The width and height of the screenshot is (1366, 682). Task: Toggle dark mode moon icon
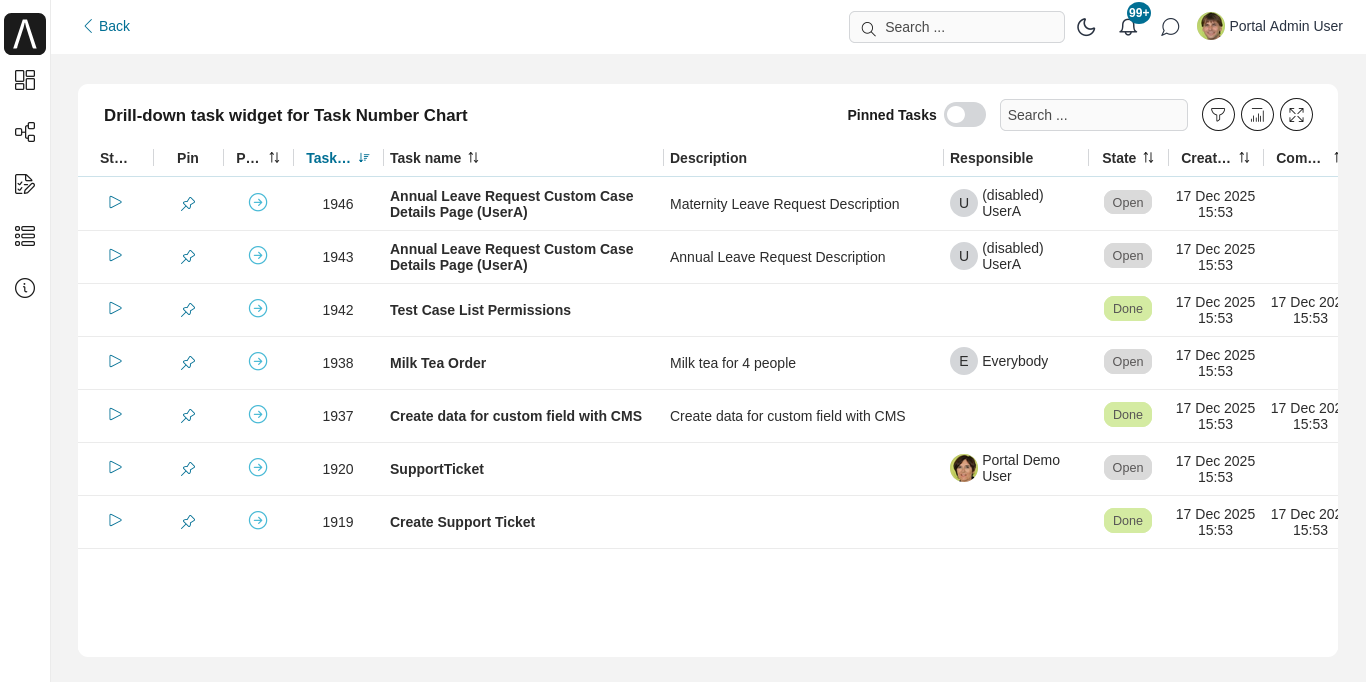1086,27
